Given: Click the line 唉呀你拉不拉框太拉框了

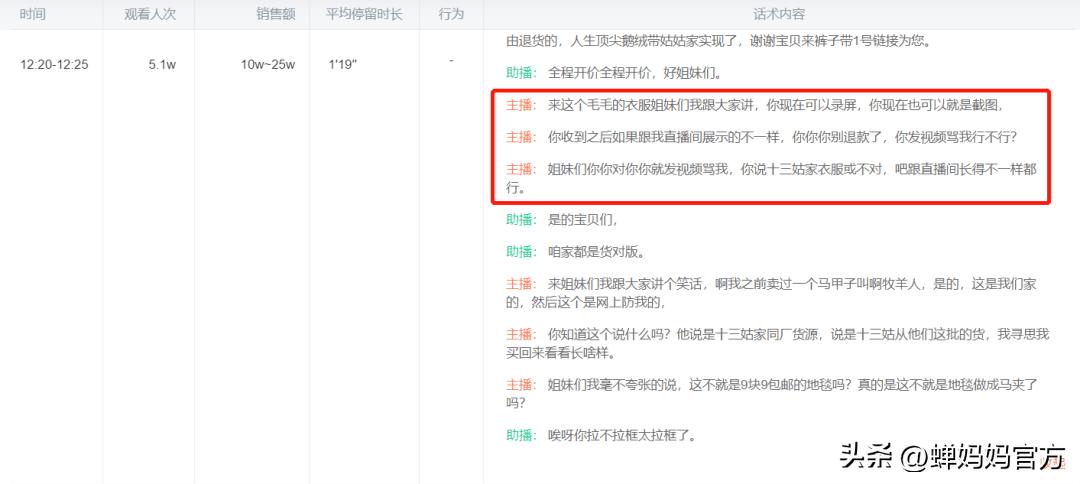Looking at the screenshot, I should (602, 435).
